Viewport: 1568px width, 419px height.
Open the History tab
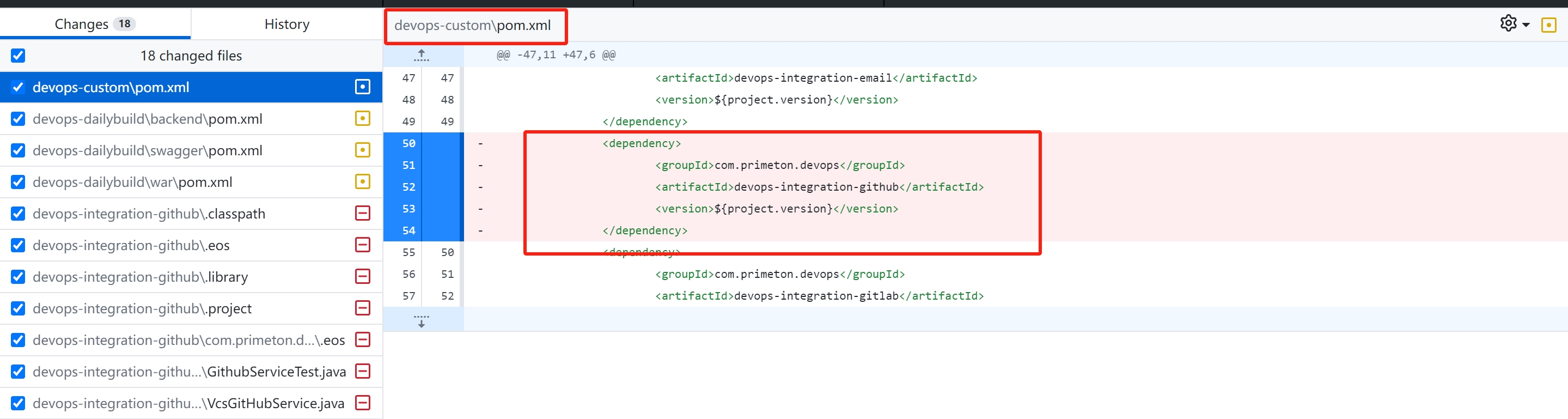coord(286,24)
